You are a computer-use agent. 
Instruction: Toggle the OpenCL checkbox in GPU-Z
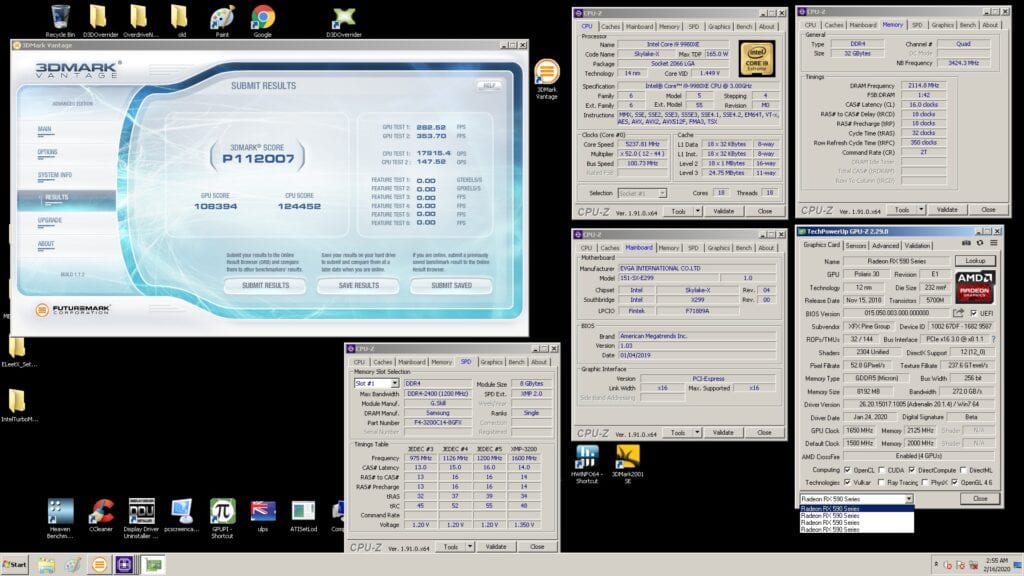tap(847, 470)
